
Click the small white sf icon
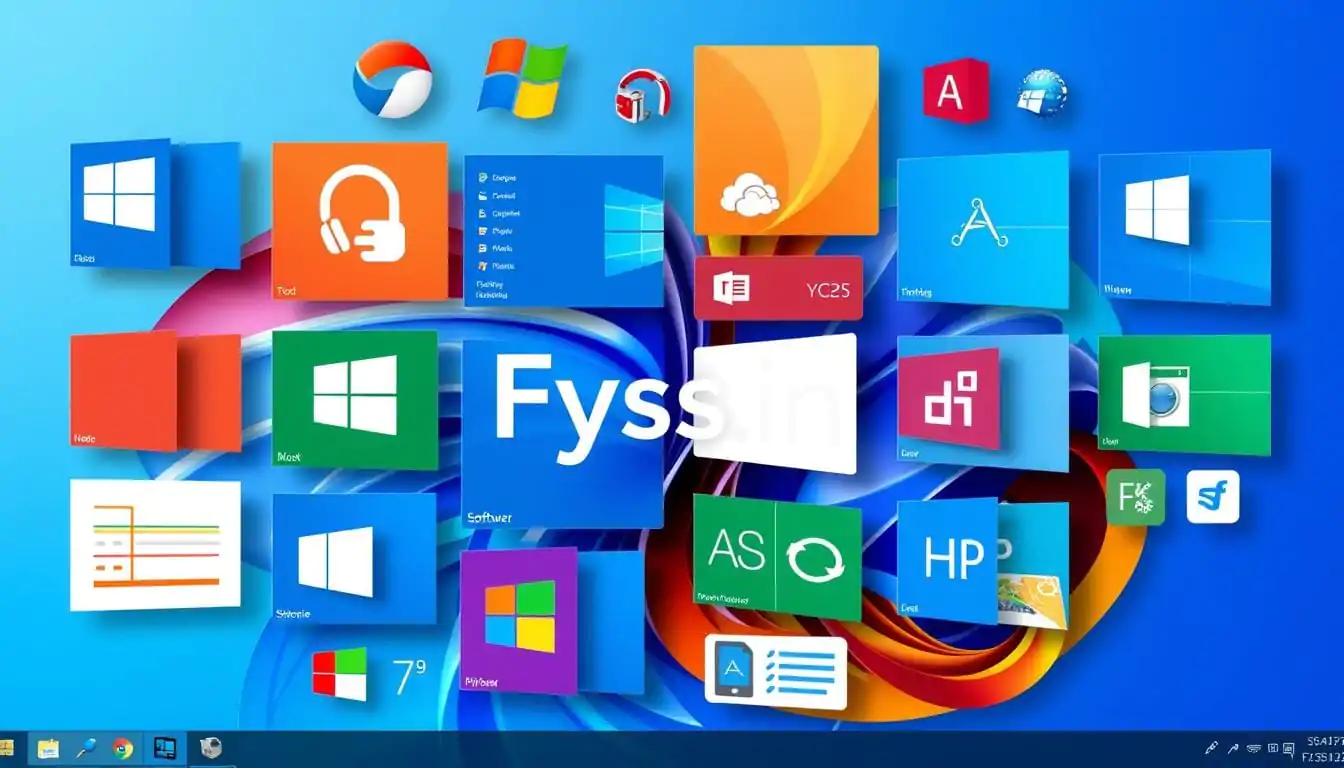1213,497
